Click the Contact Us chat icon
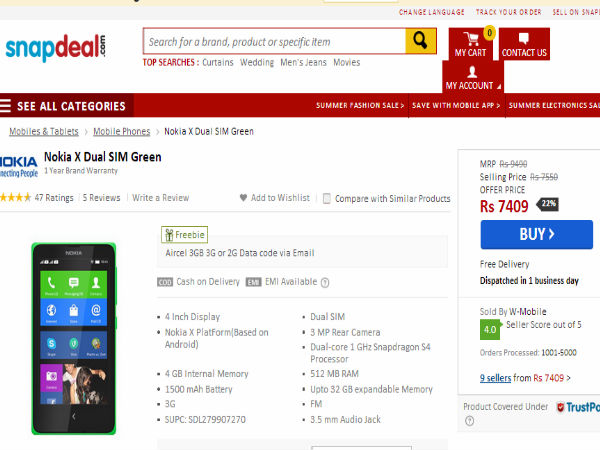 (x=524, y=38)
